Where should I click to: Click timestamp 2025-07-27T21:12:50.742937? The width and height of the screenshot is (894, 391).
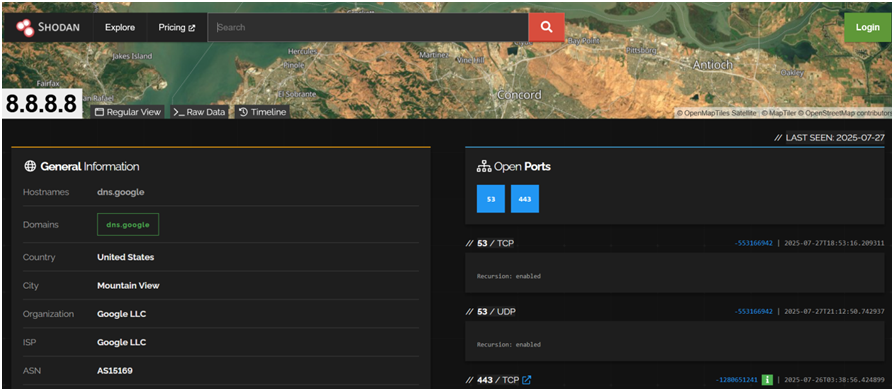[x=834, y=312]
